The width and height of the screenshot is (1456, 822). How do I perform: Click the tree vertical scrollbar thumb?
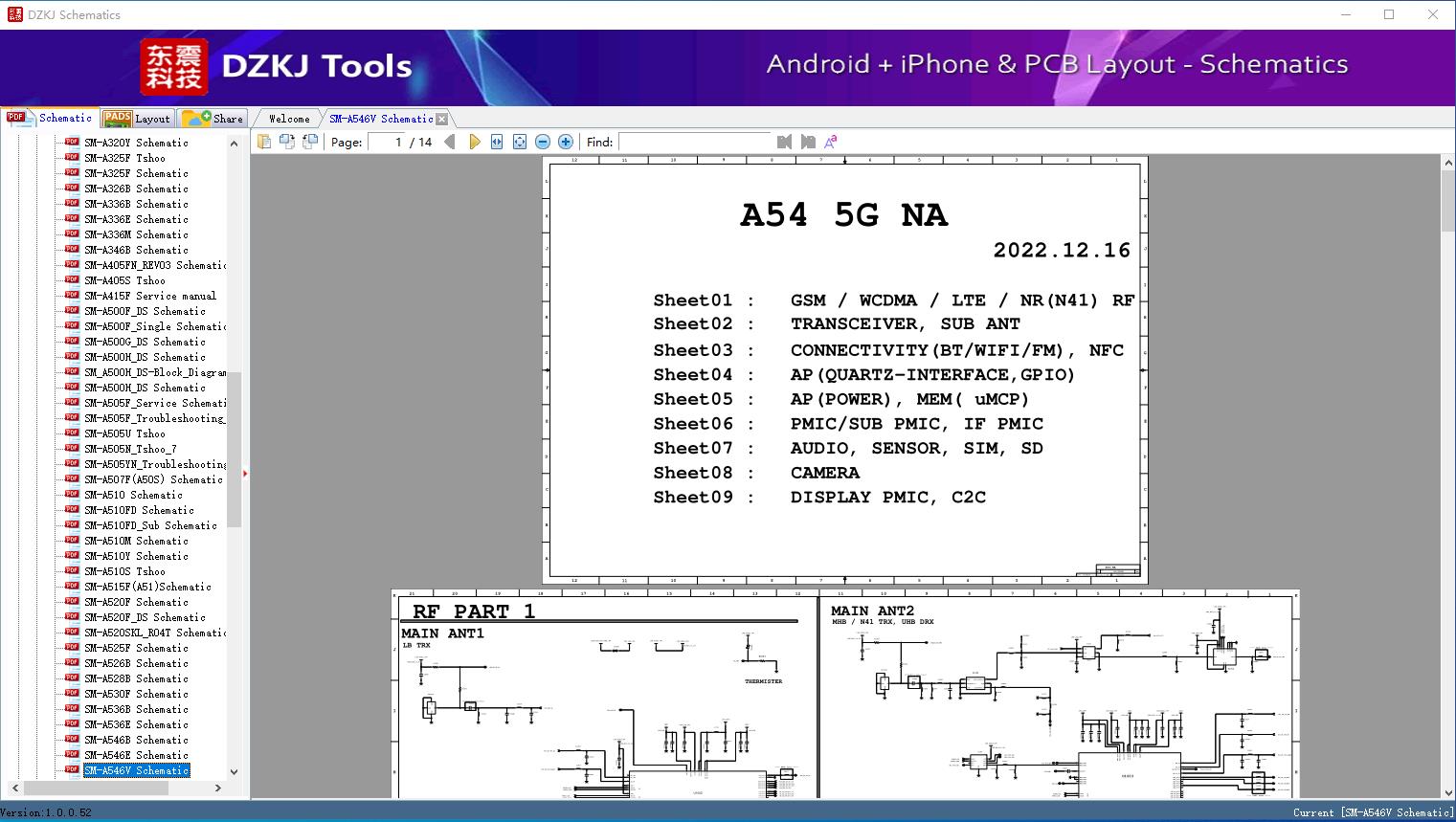(x=234, y=450)
